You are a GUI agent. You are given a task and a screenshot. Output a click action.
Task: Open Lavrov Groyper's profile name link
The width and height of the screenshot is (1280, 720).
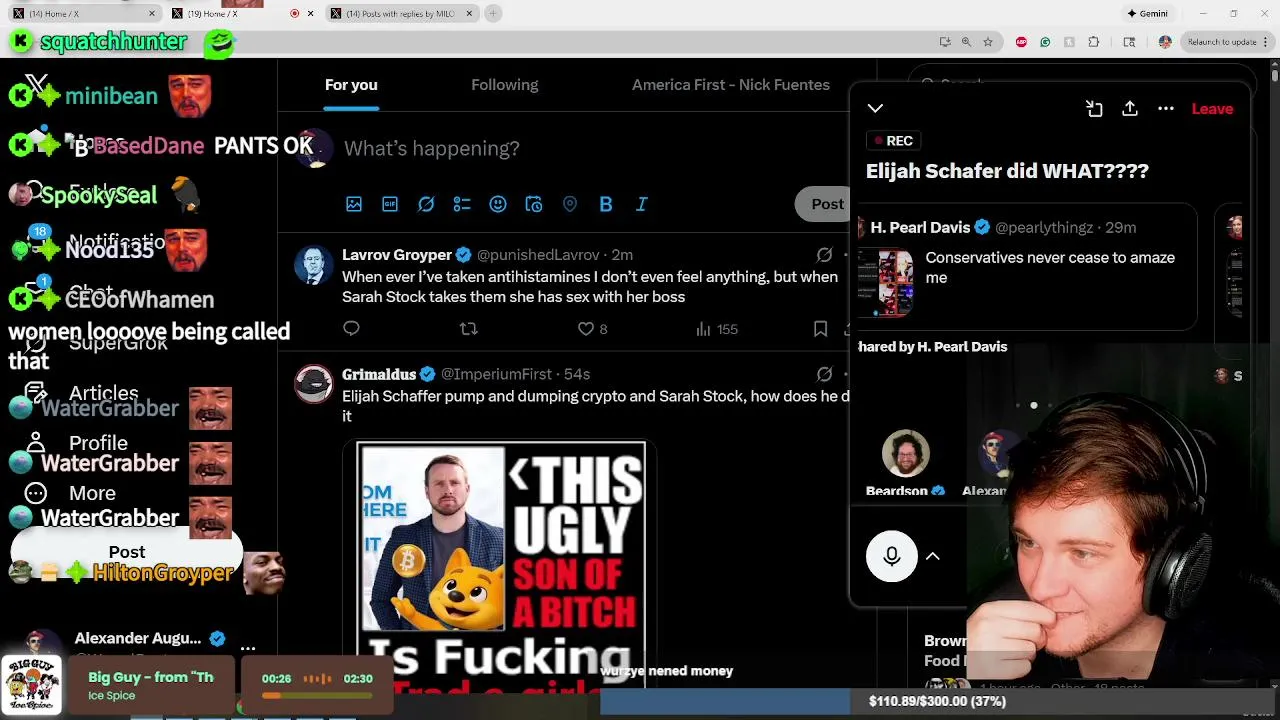(396, 255)
